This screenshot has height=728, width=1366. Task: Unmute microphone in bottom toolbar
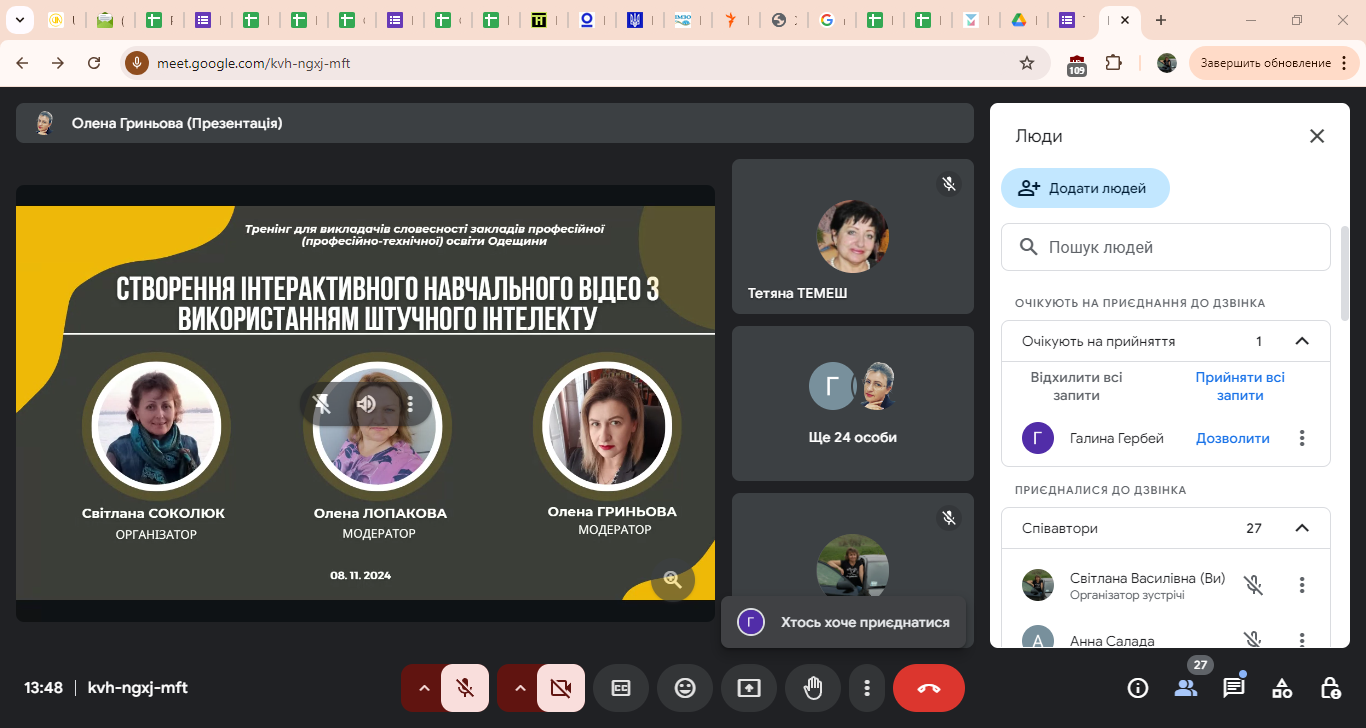465,688
